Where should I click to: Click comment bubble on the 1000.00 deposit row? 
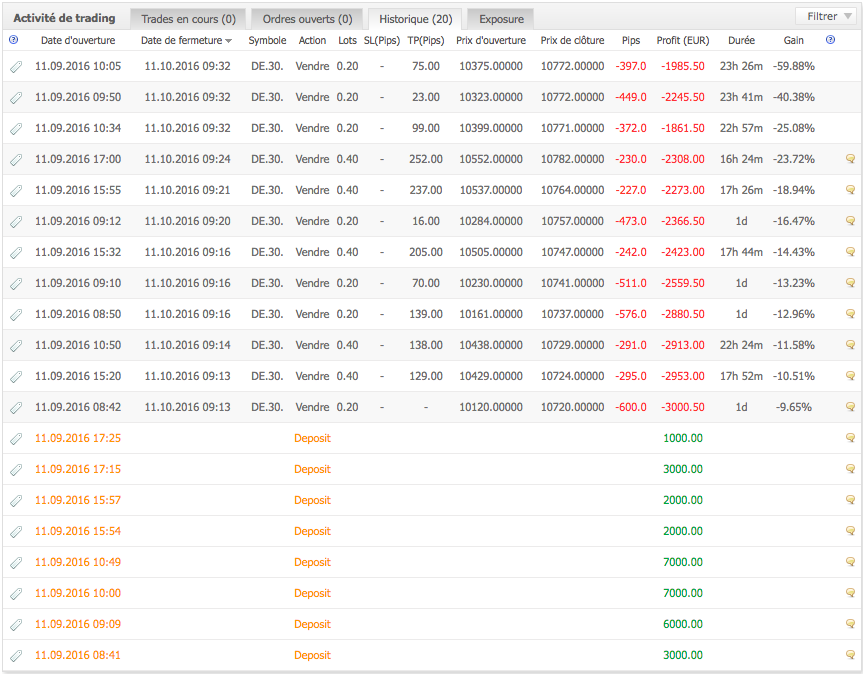tap(850, 438)
